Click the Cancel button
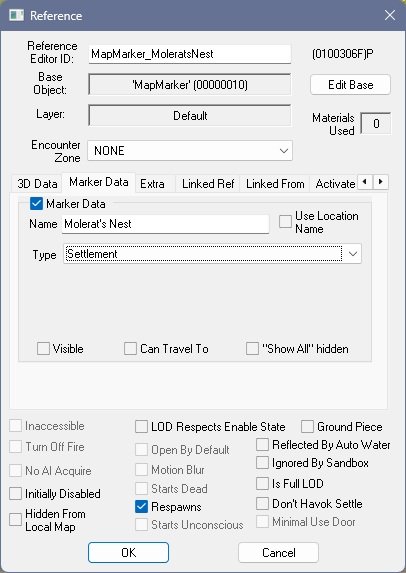406x573 pixels. 278,553
